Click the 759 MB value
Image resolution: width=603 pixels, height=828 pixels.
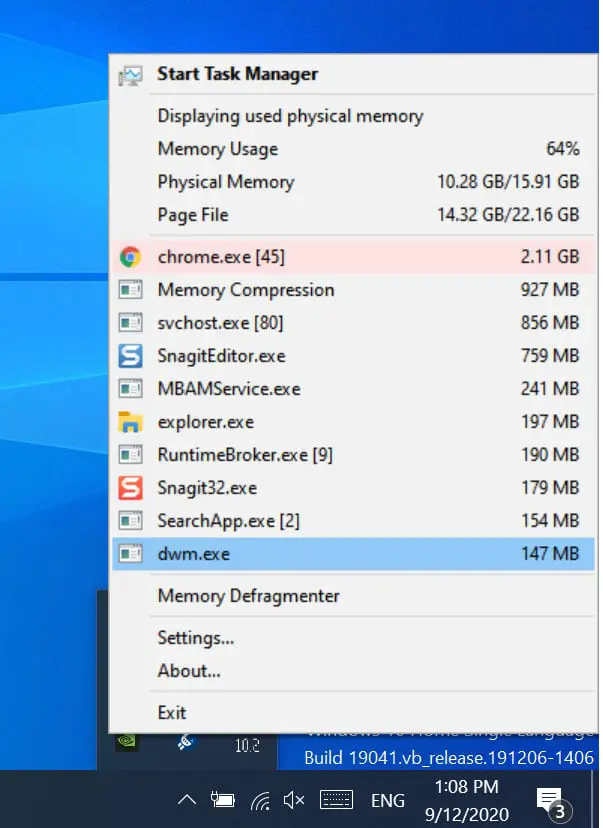[550, 356]
